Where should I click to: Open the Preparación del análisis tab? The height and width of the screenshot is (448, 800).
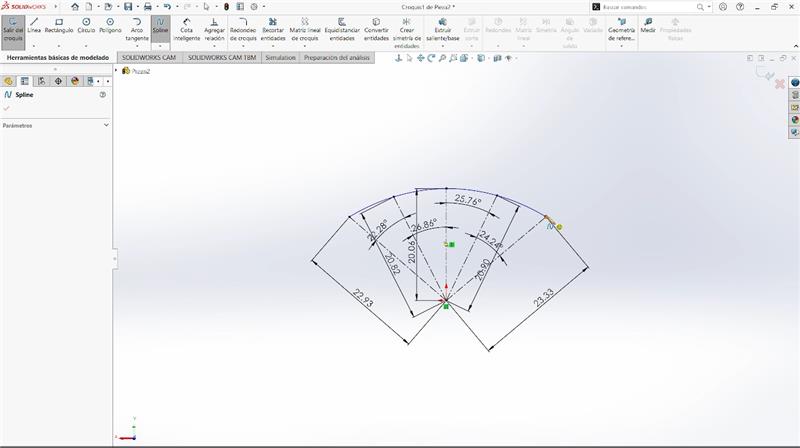[337, 58]
